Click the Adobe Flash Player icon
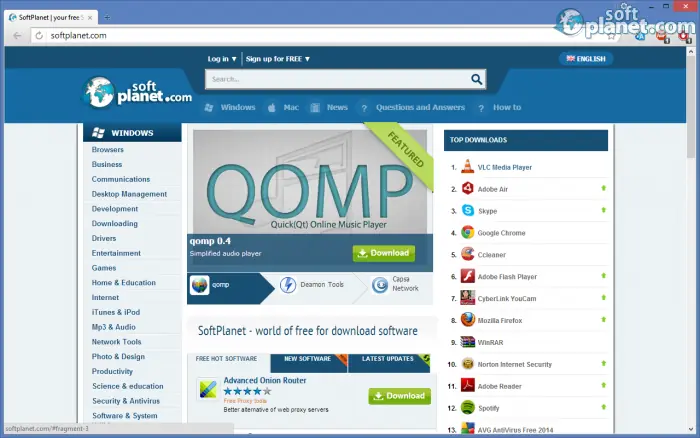 click(467, 276)
